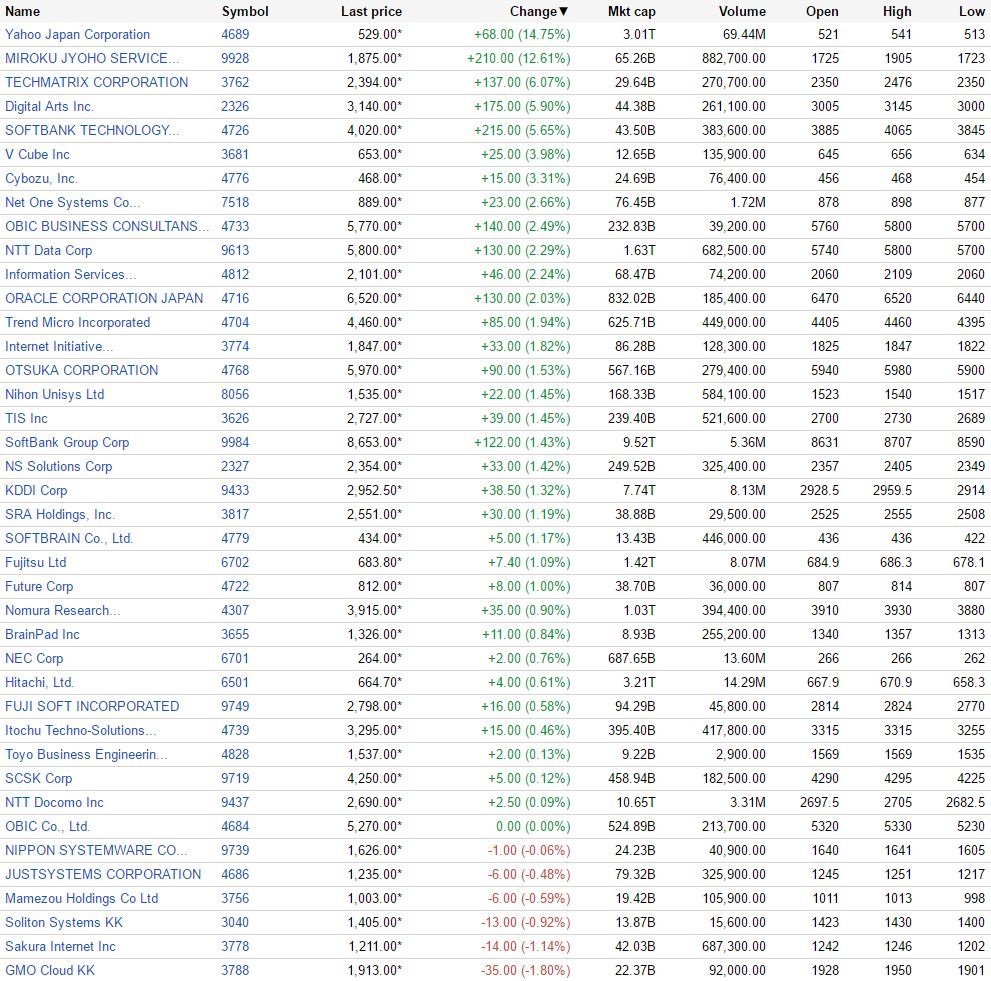
Task: Sort by the Mkt cap column header
Action: 631,11
